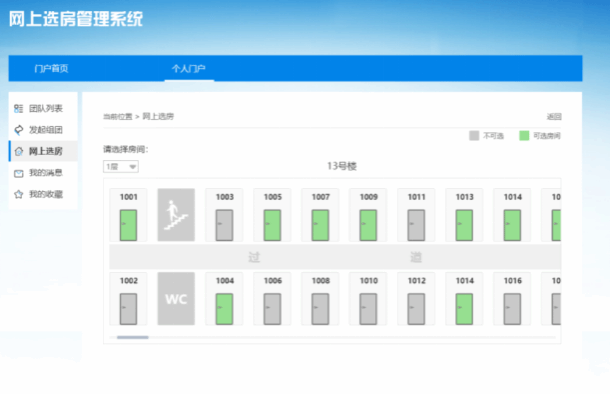Select the 网上选房 sidebar entry
Viewport: 610px width, 394px height.
(x=43, y=151)
